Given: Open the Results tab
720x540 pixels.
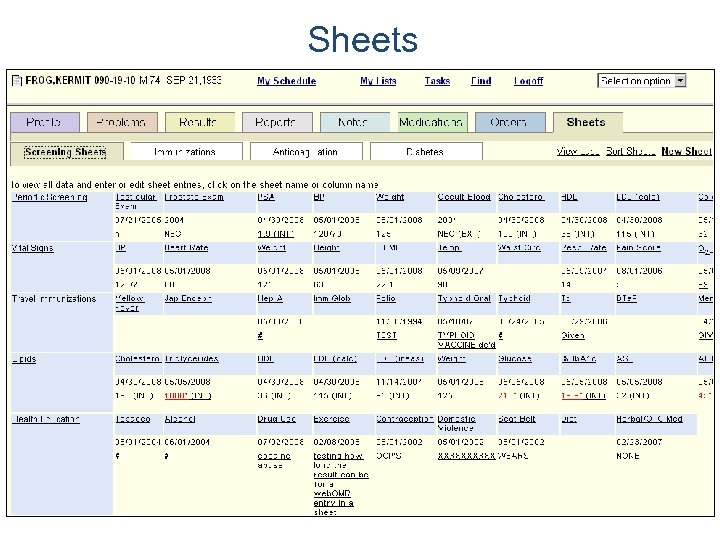Looking at the screenshot, I should pyautogui.click(x=199, y=122).
